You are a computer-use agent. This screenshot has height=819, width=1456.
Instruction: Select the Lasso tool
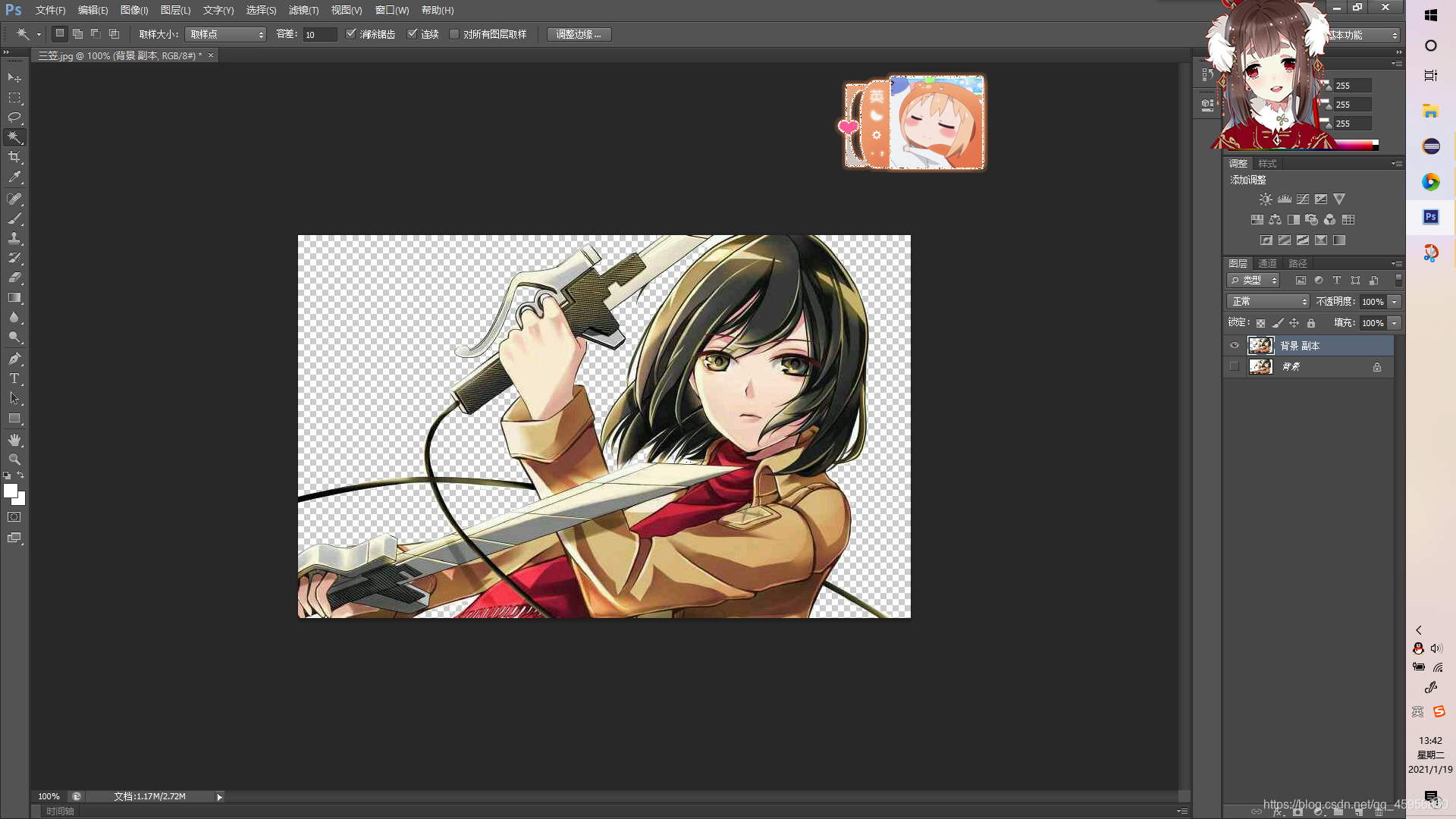[14, 118]
